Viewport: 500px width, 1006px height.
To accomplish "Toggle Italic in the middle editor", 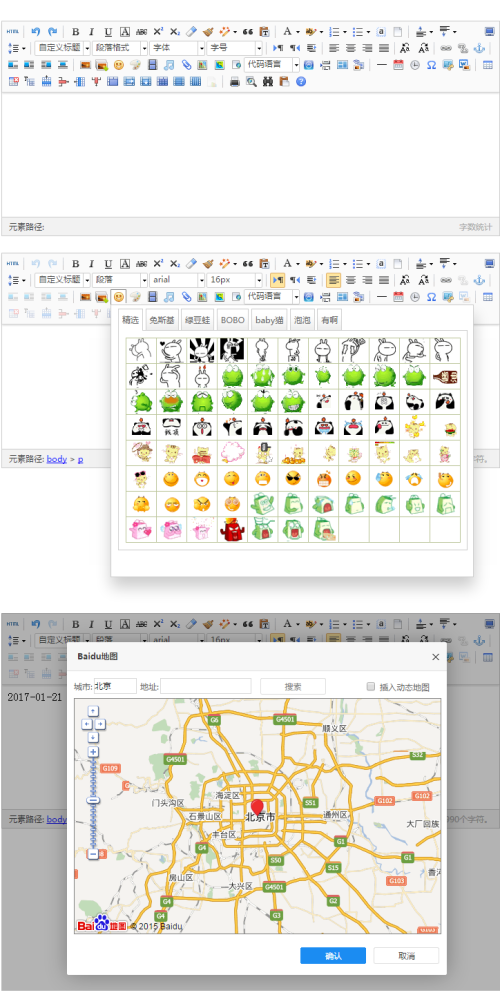I will [91, 264].
